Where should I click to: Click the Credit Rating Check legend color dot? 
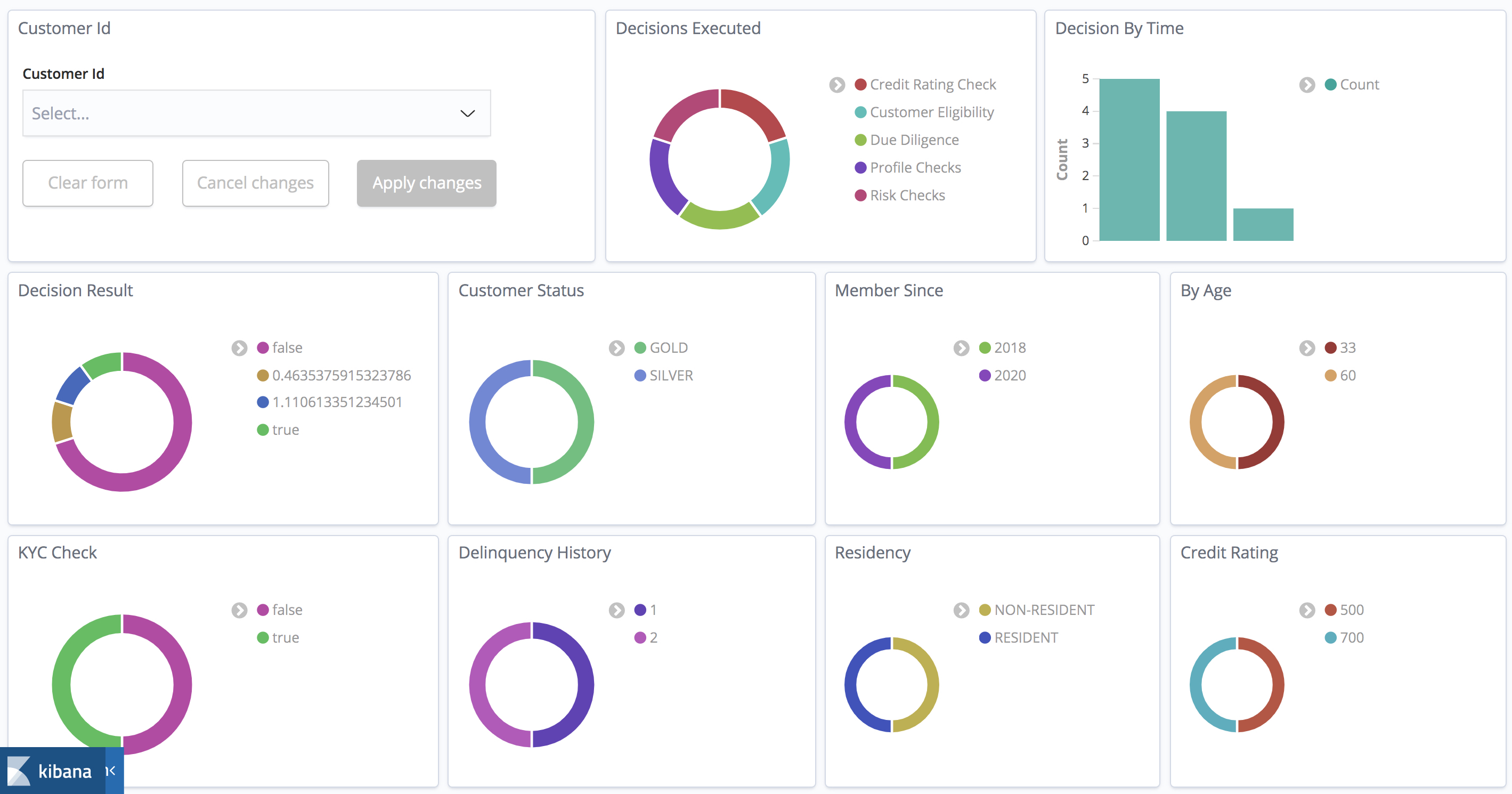click(860, 85)
